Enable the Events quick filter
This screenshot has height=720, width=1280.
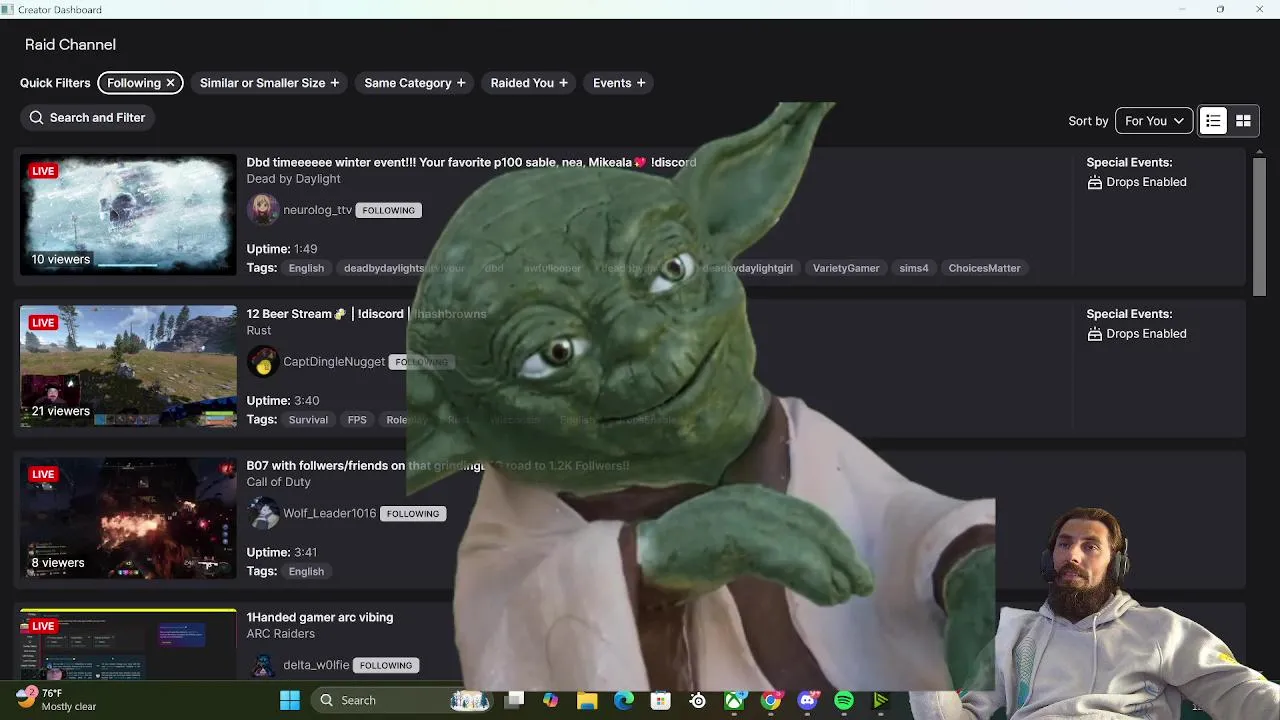619,83
